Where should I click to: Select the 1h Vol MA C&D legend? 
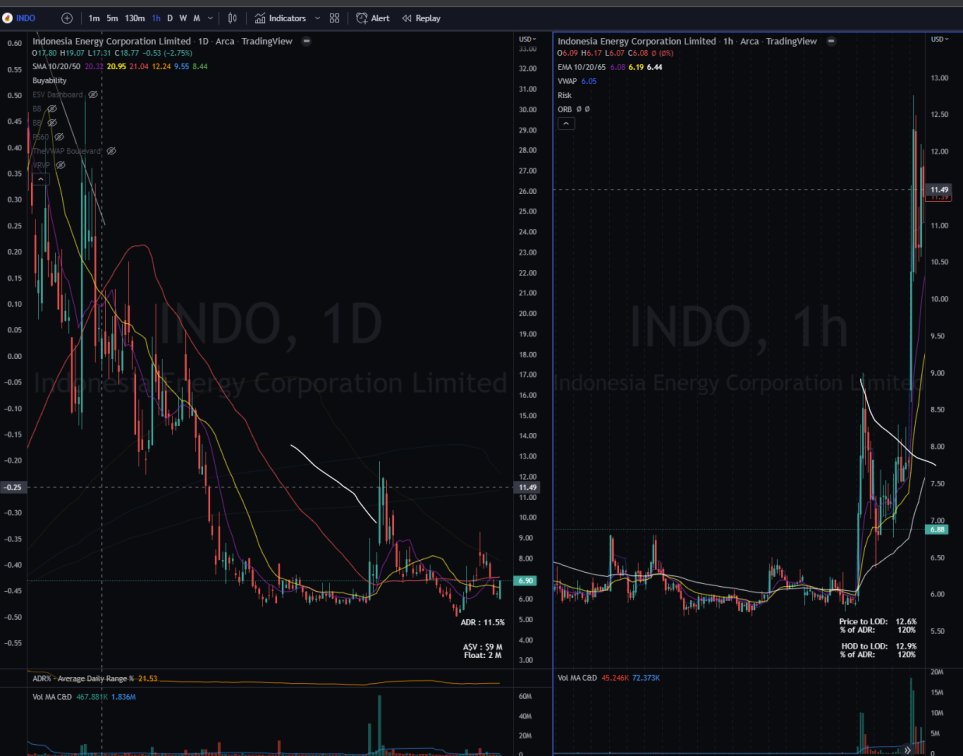[x=577, y=678]
